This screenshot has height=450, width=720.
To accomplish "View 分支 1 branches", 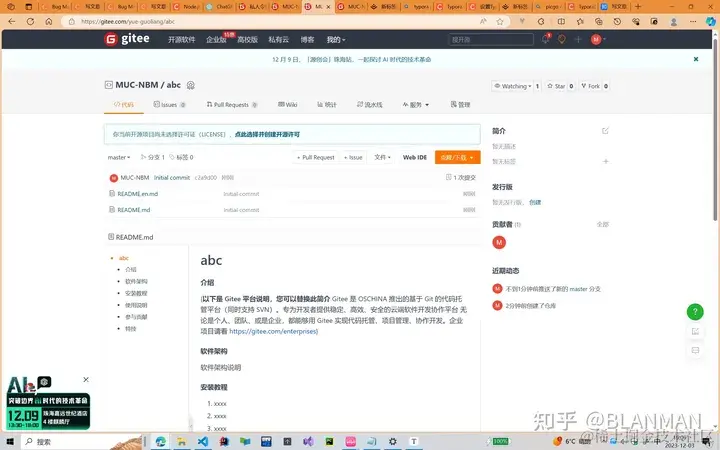I will pyautogui.click(x=152, y=157).
